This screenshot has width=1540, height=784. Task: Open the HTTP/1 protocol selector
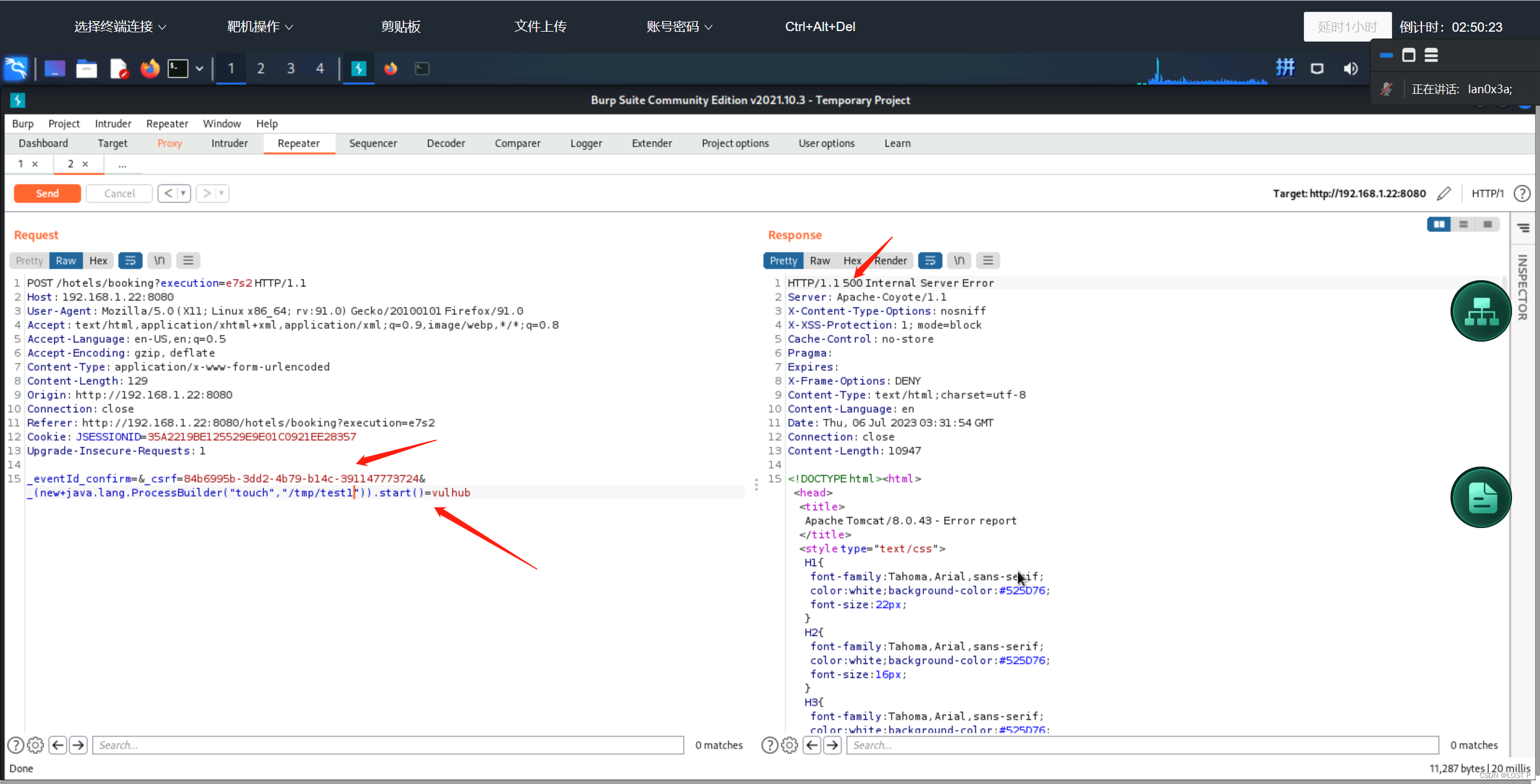[x=1487, y=193]
